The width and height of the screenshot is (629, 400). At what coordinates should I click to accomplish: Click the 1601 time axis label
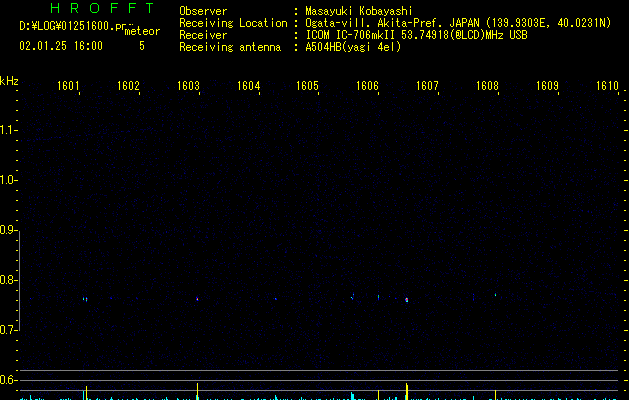tap(68, 86)
